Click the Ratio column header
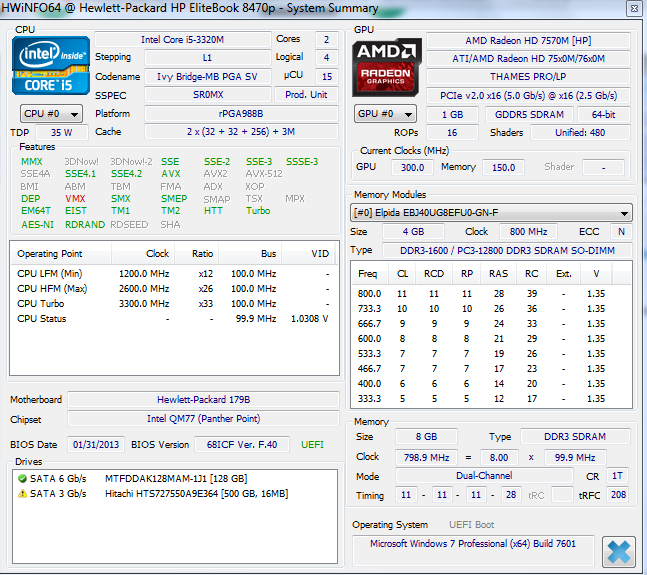The height and width of the screenshot is (575, 647). point(197,254)
